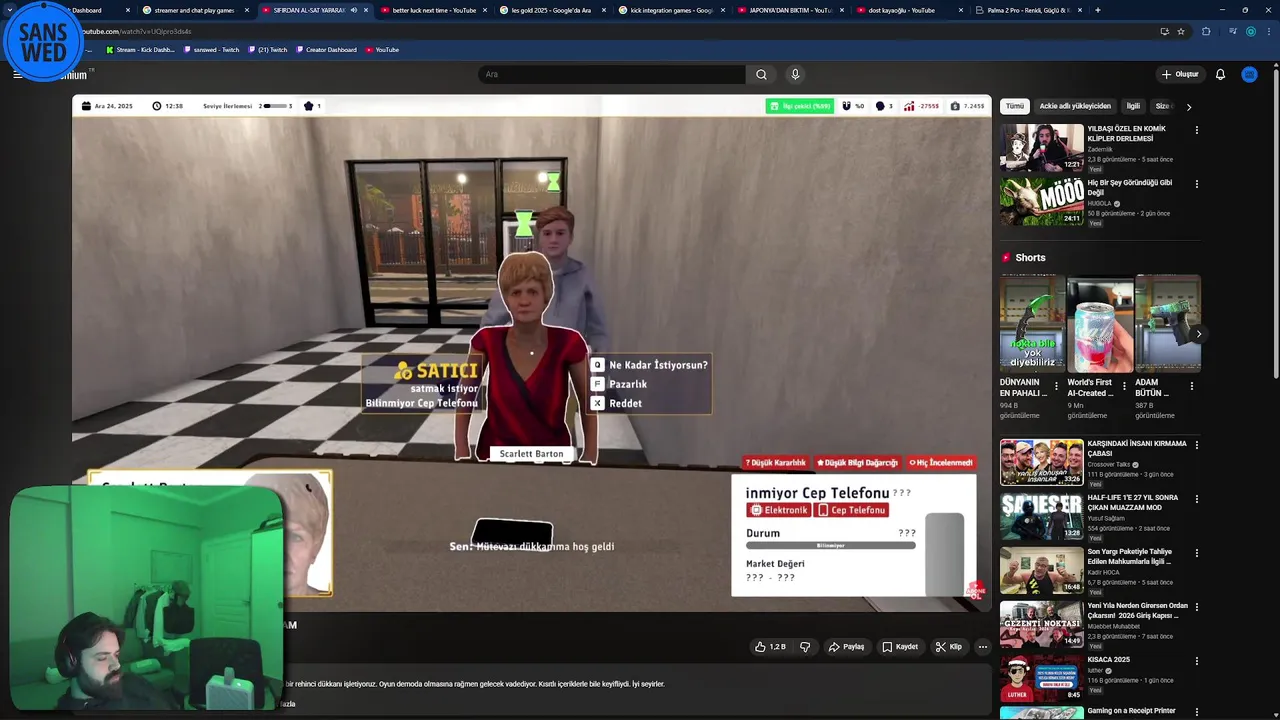
Task: Click the Kaydet save button
Action: point(900,647)
